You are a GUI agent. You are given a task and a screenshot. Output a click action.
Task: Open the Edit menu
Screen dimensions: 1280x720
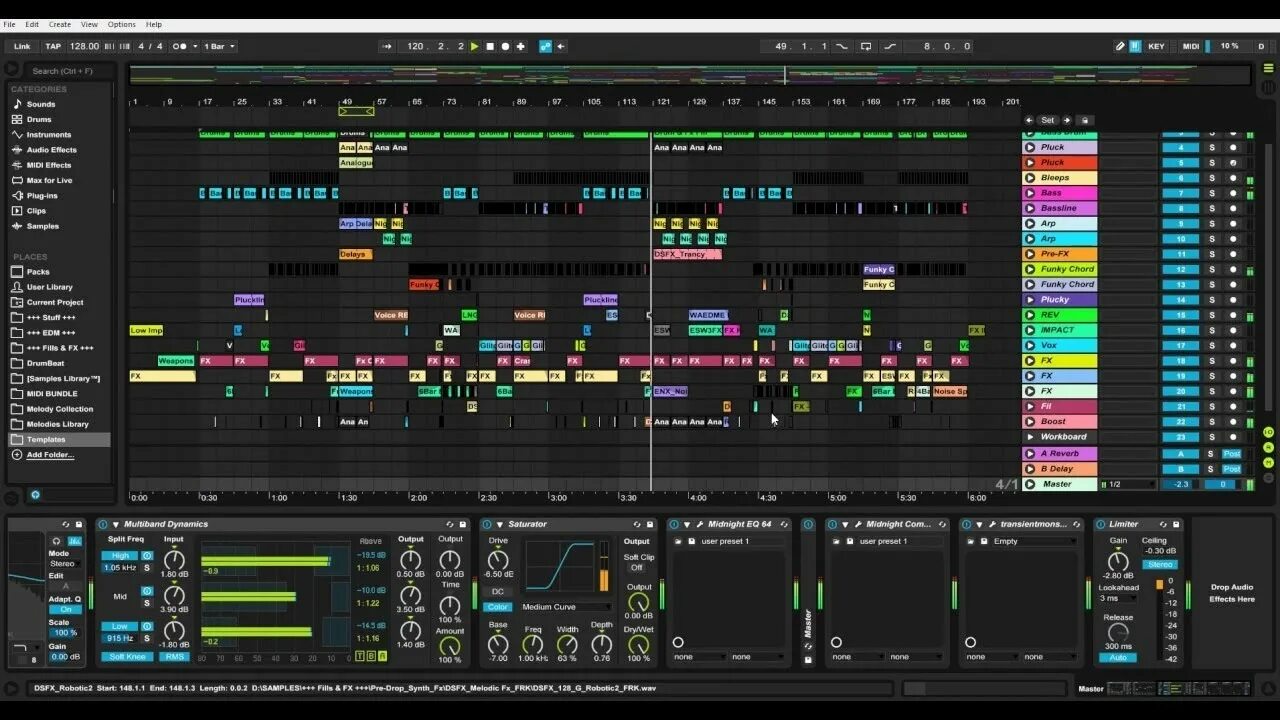(32, 24)
